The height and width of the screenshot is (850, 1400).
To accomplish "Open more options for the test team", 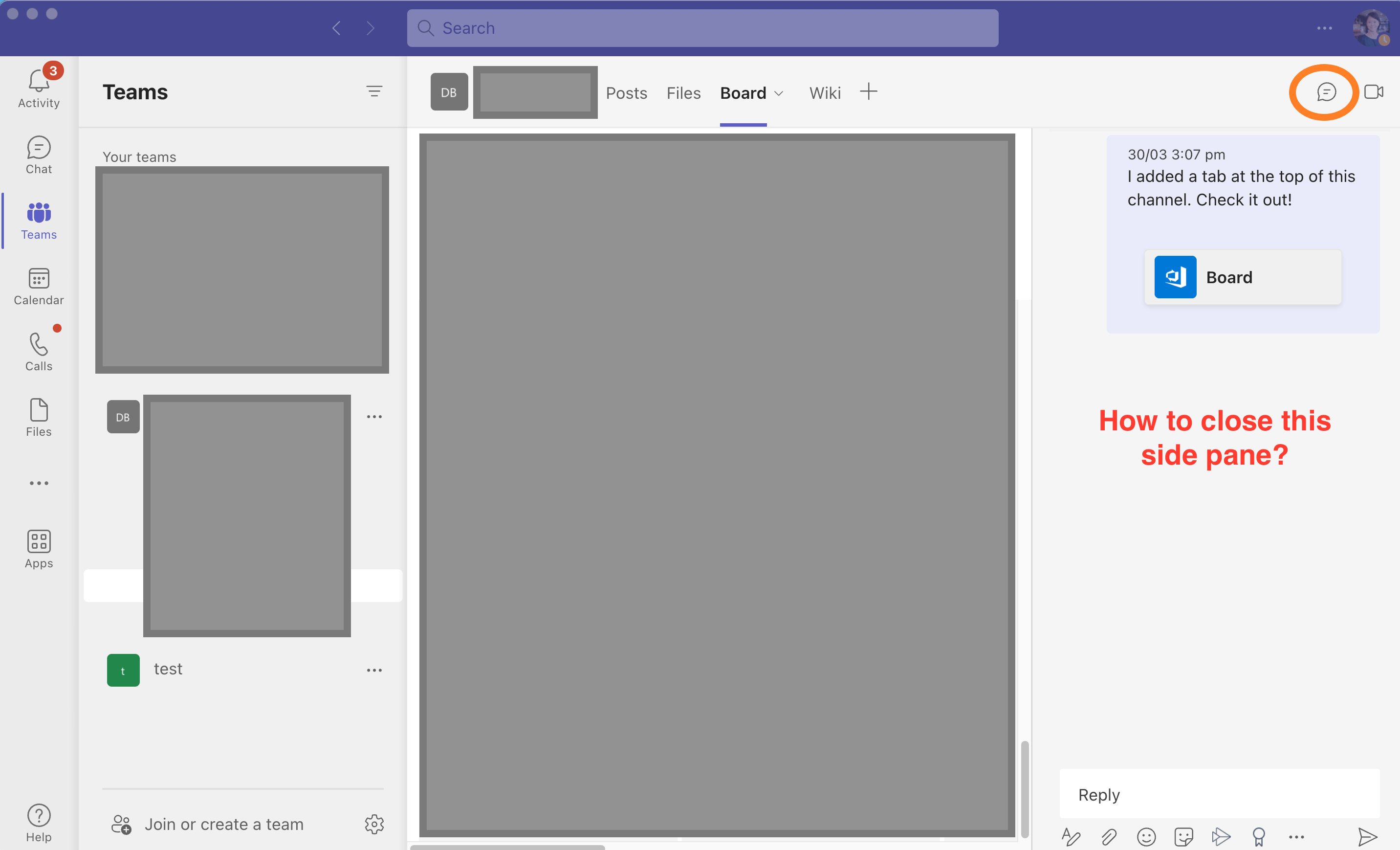I will click(374, 670).
